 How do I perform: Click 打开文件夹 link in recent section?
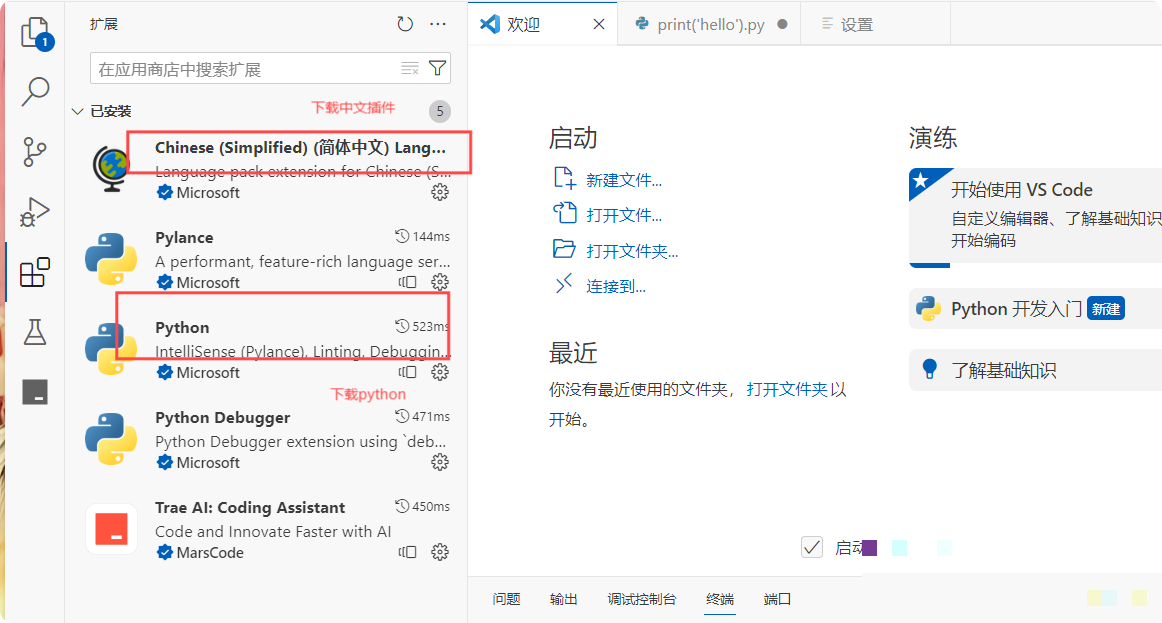coord(787,390)
